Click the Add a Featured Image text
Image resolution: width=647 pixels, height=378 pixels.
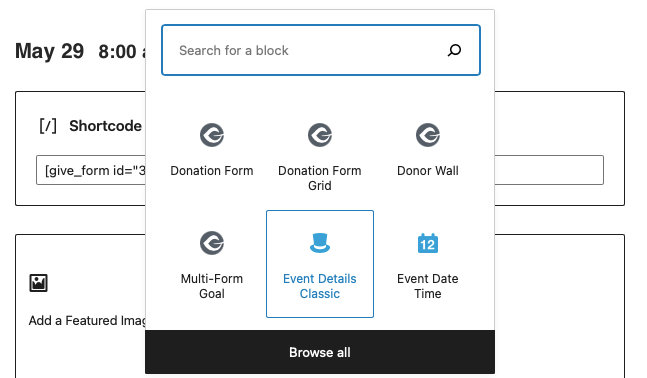87,321
